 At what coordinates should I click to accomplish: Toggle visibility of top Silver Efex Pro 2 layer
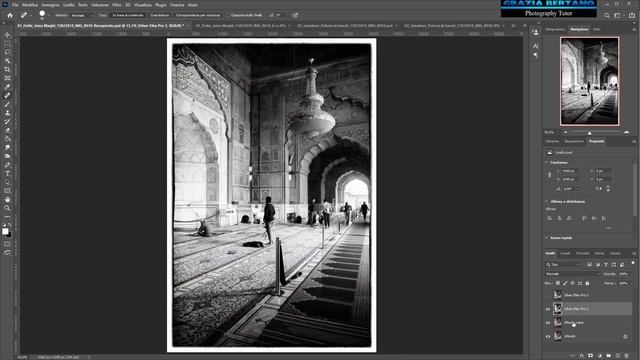coord(548,295)
